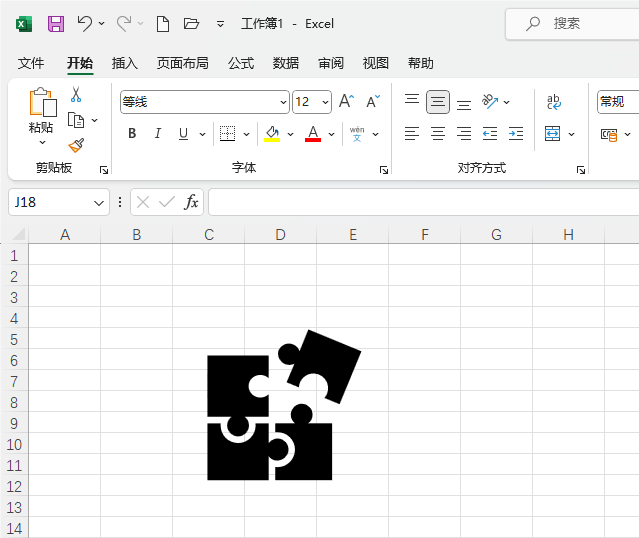Open fill color picker dropdown
The image size is (639, 538).
[291, 134]
